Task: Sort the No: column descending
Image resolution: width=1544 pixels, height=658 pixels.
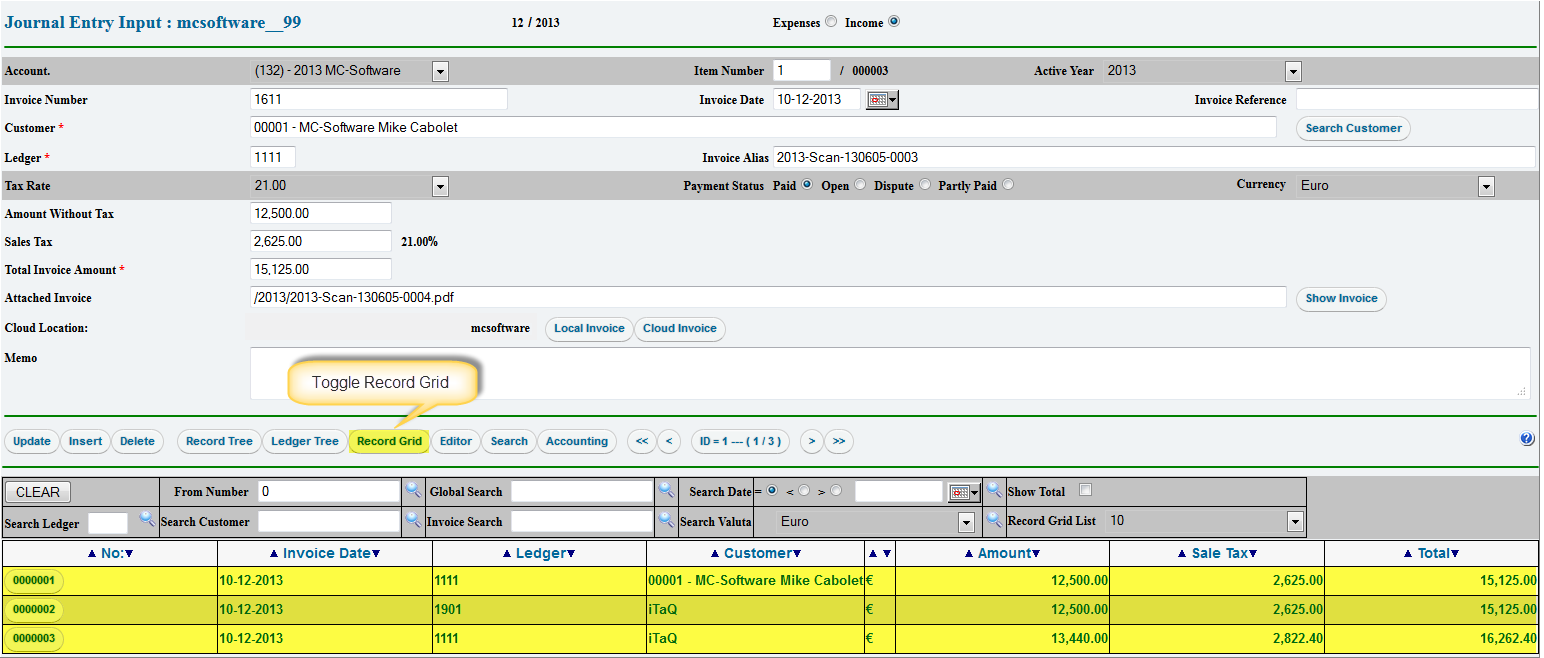Action: click(129, 554)
